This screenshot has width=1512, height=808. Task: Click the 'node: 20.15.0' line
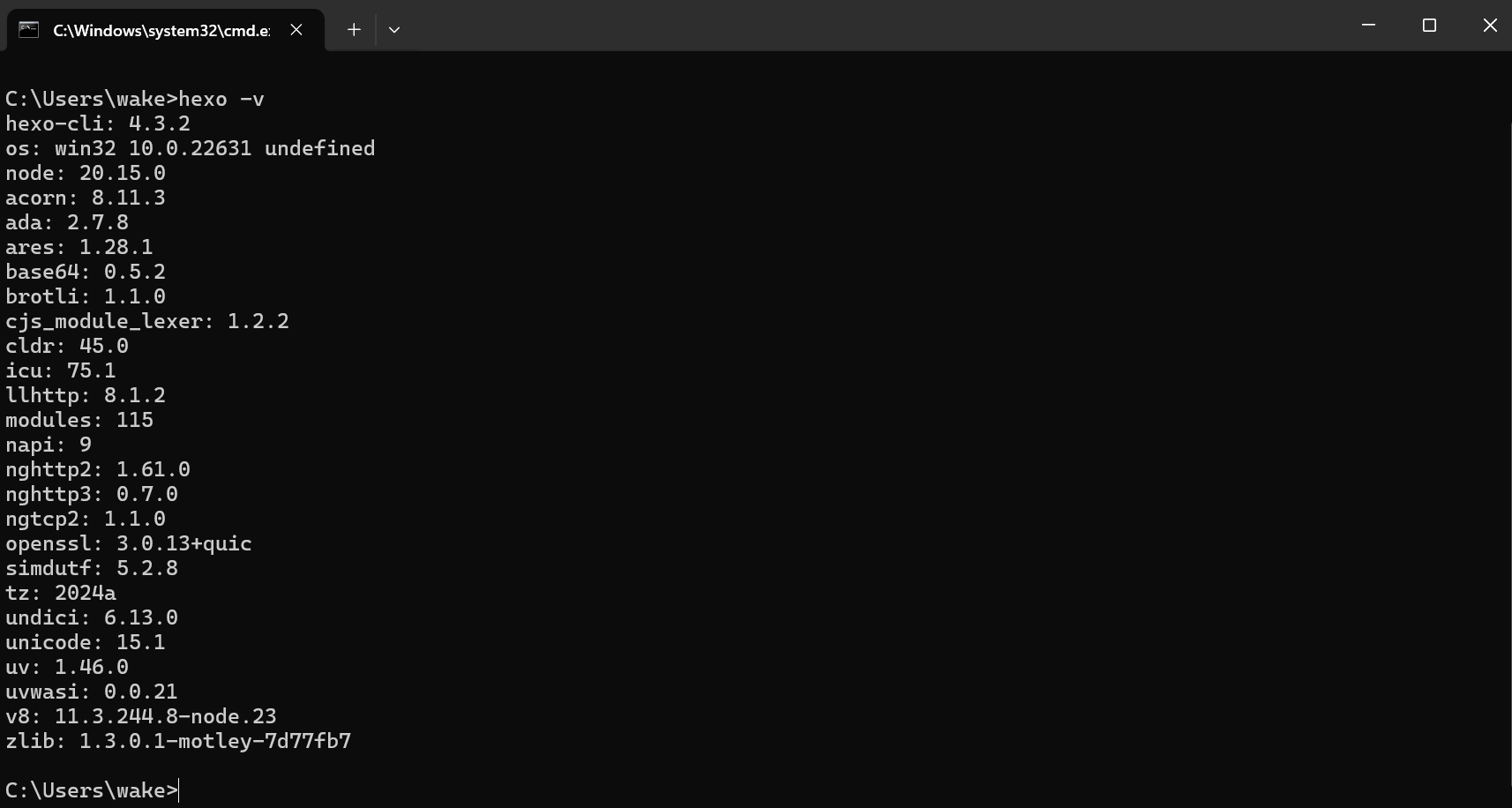coord(86,173)
